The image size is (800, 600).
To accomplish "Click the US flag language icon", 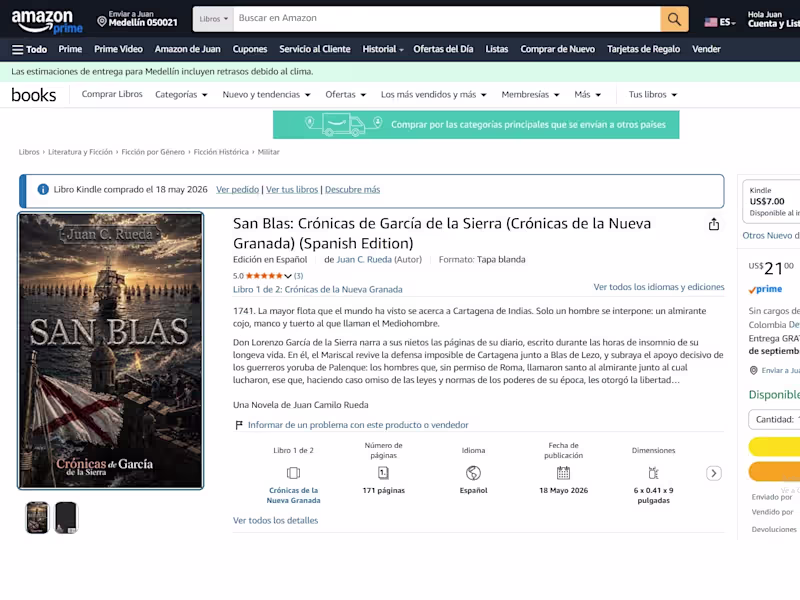I will [x=710, y=22].
